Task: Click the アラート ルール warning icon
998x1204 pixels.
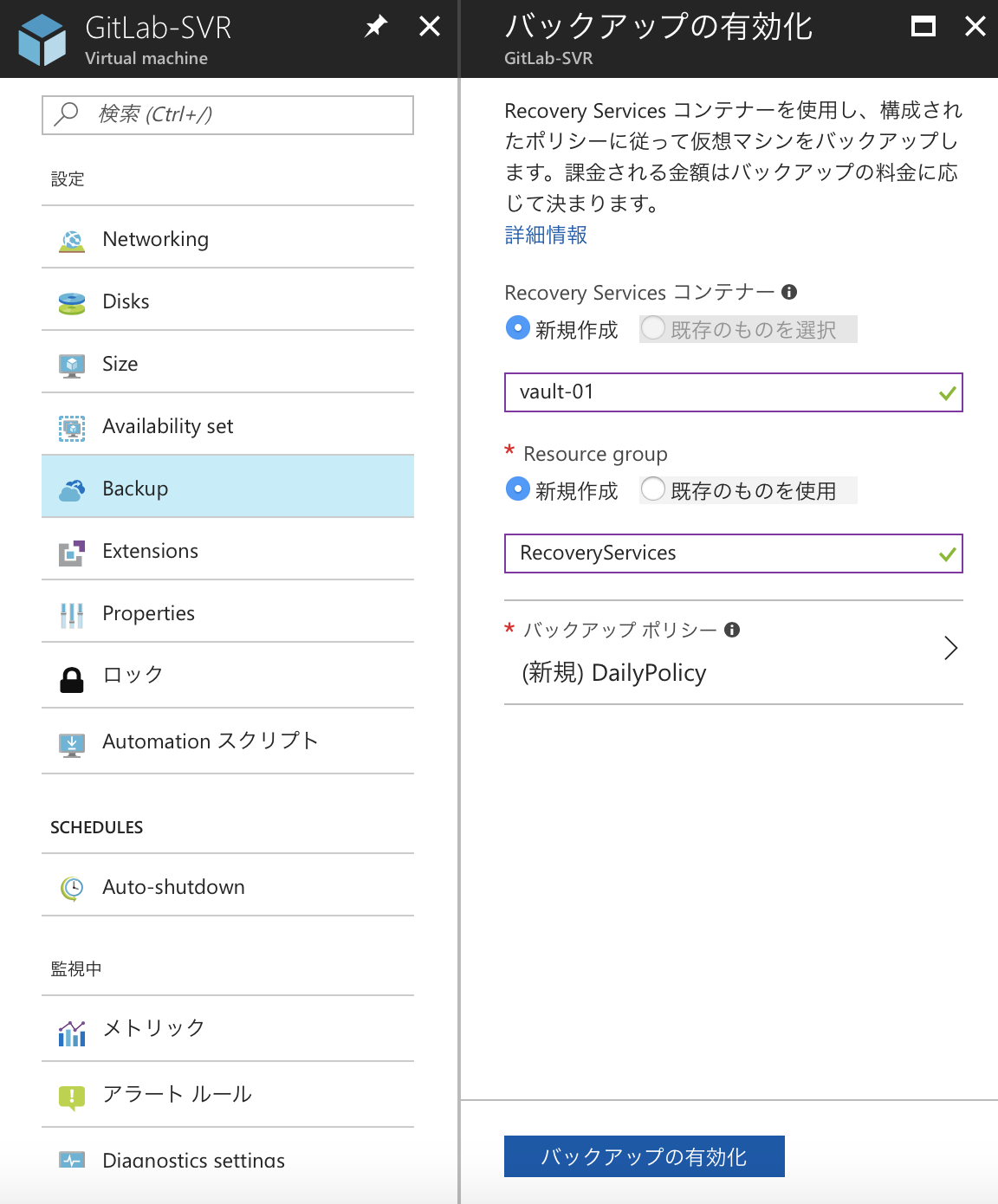Action: (72, 1095)
